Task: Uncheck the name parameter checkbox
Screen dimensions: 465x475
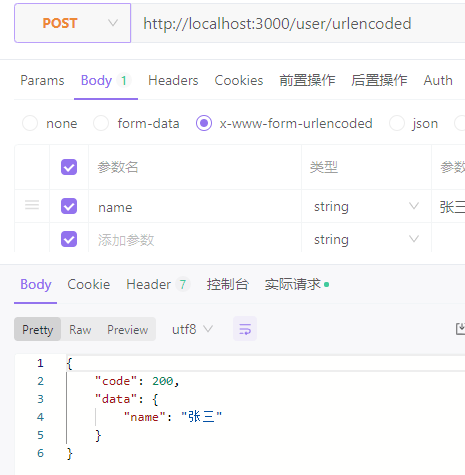Action: [x=69, y=206]
